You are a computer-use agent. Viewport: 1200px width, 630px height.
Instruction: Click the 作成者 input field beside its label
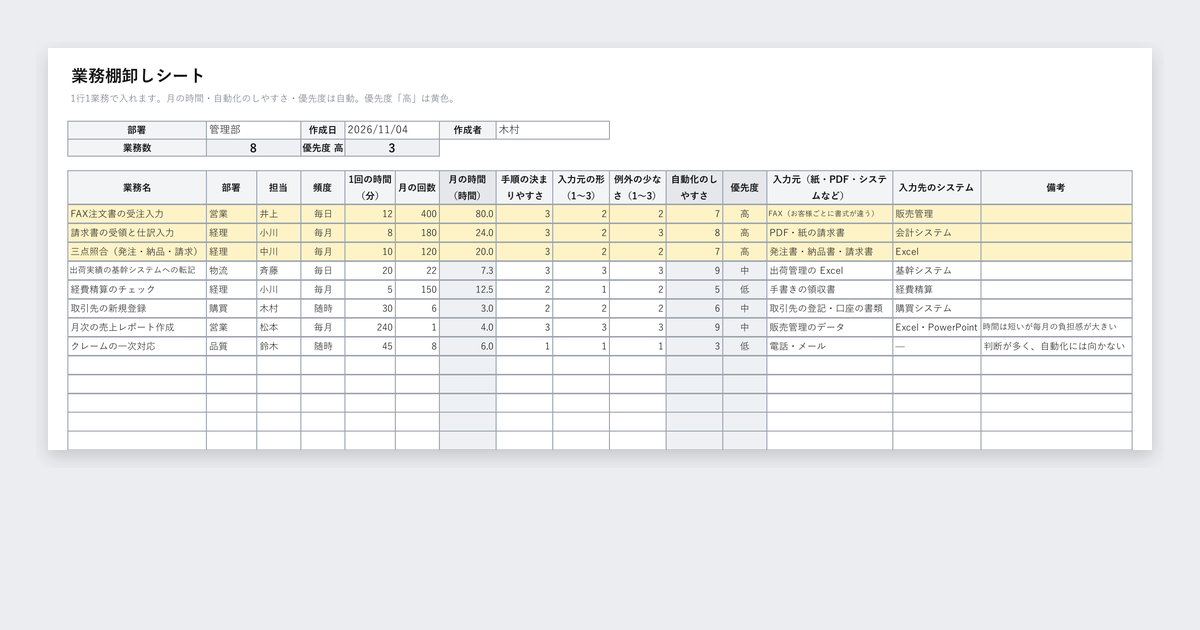pyautogui.click(x=552, y=130)
